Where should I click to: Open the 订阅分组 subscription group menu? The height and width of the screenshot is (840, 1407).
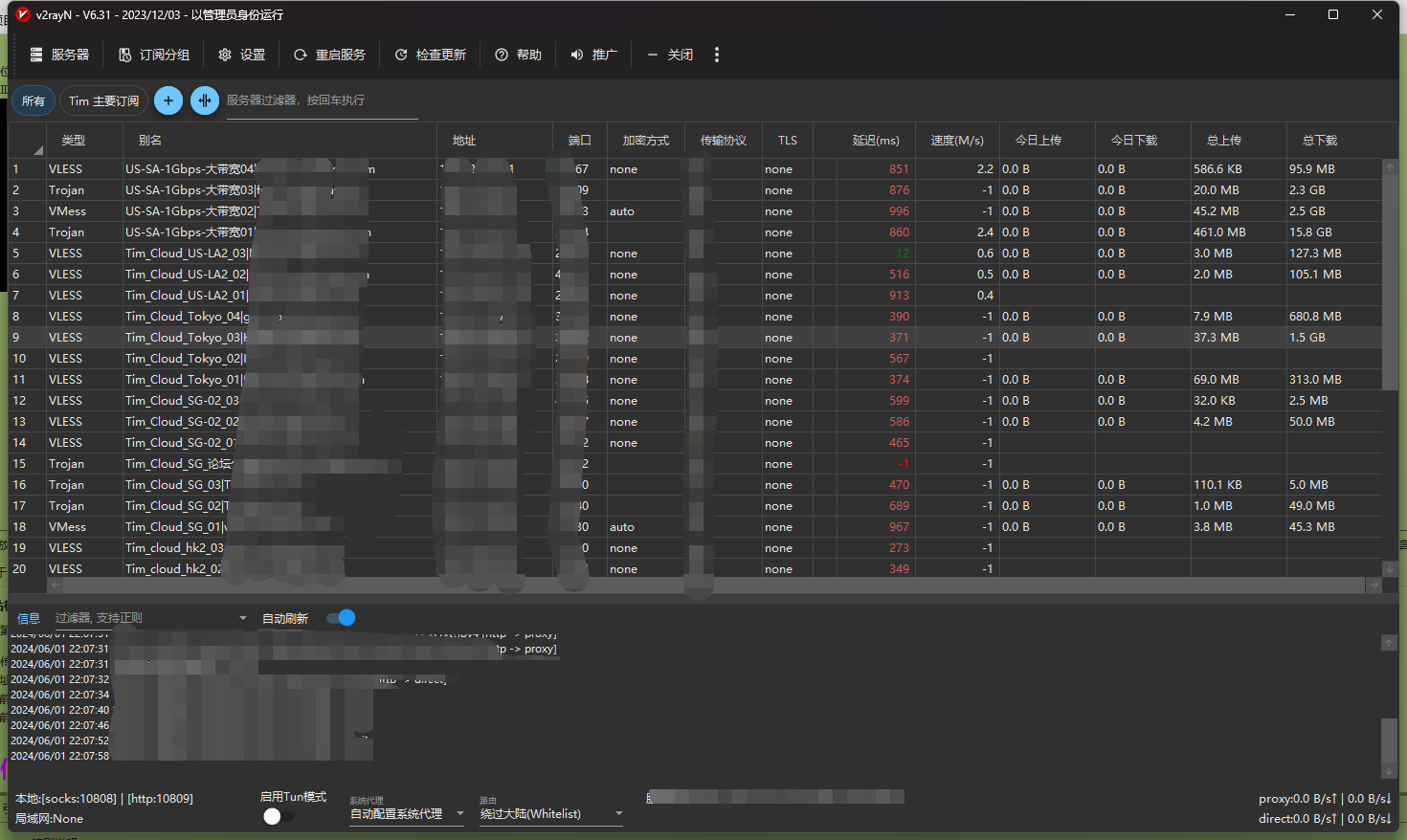pos(154,55)
